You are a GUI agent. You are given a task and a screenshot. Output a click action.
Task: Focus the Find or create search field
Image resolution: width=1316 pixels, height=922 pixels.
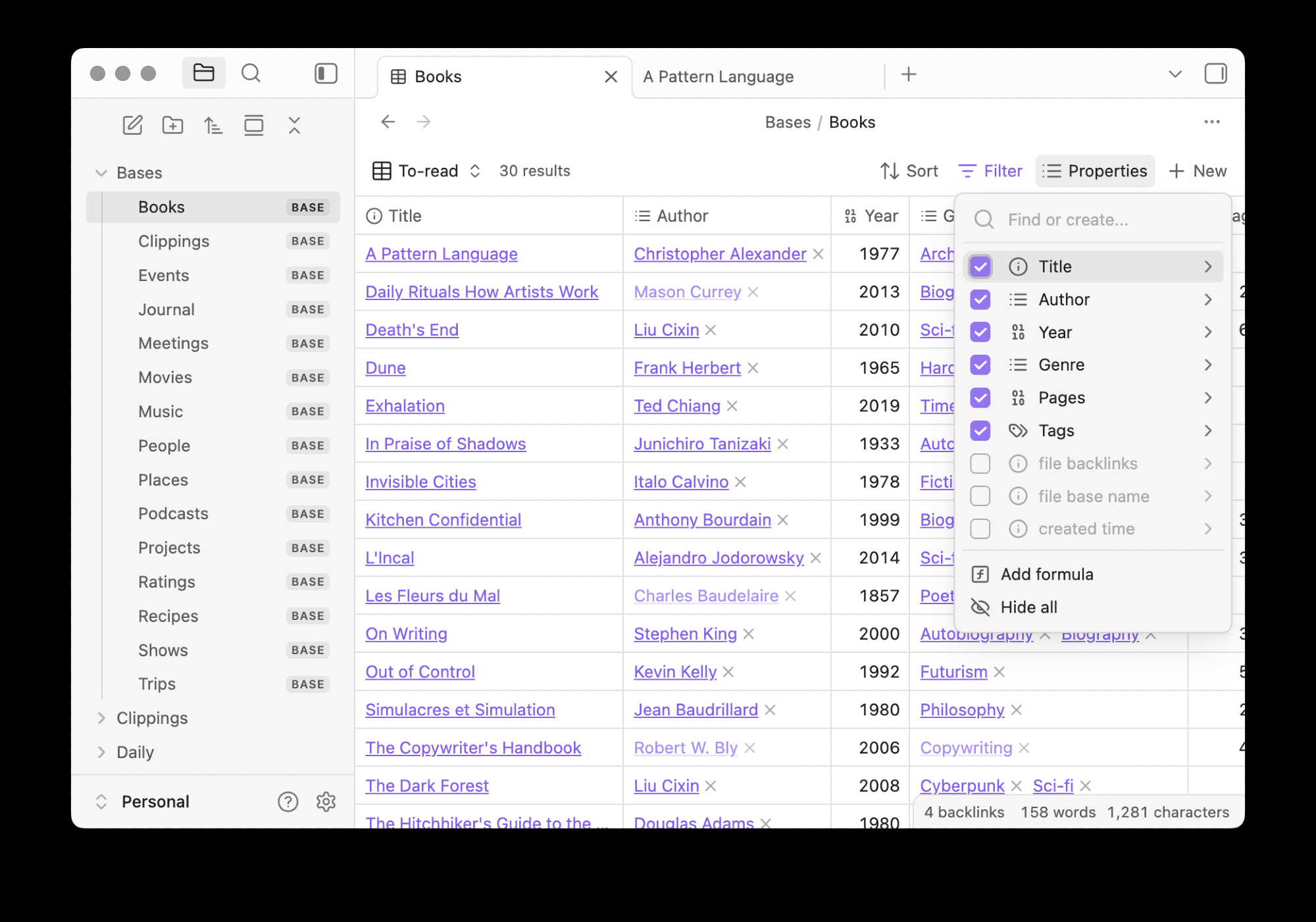click(1092, 220)
